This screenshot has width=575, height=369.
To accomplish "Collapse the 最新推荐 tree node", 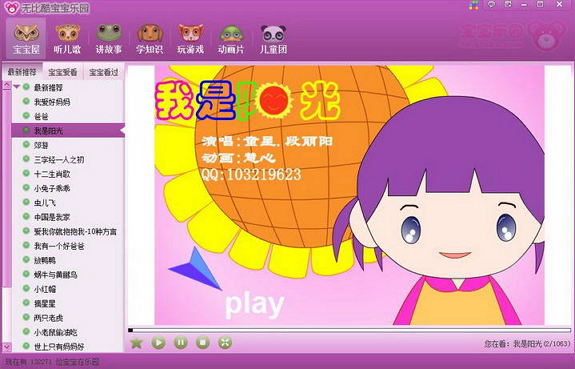I will click(17, 87).
